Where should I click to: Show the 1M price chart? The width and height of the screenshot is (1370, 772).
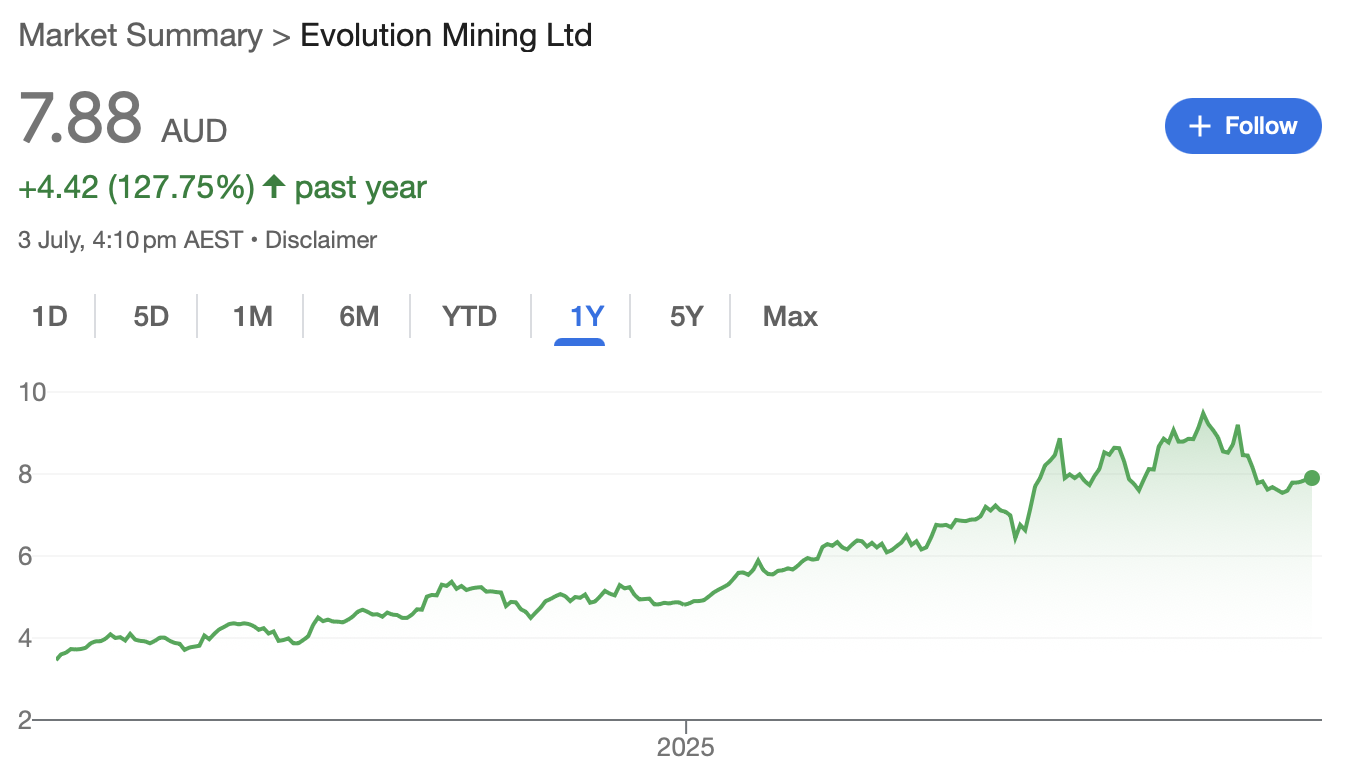click(253, 317)
